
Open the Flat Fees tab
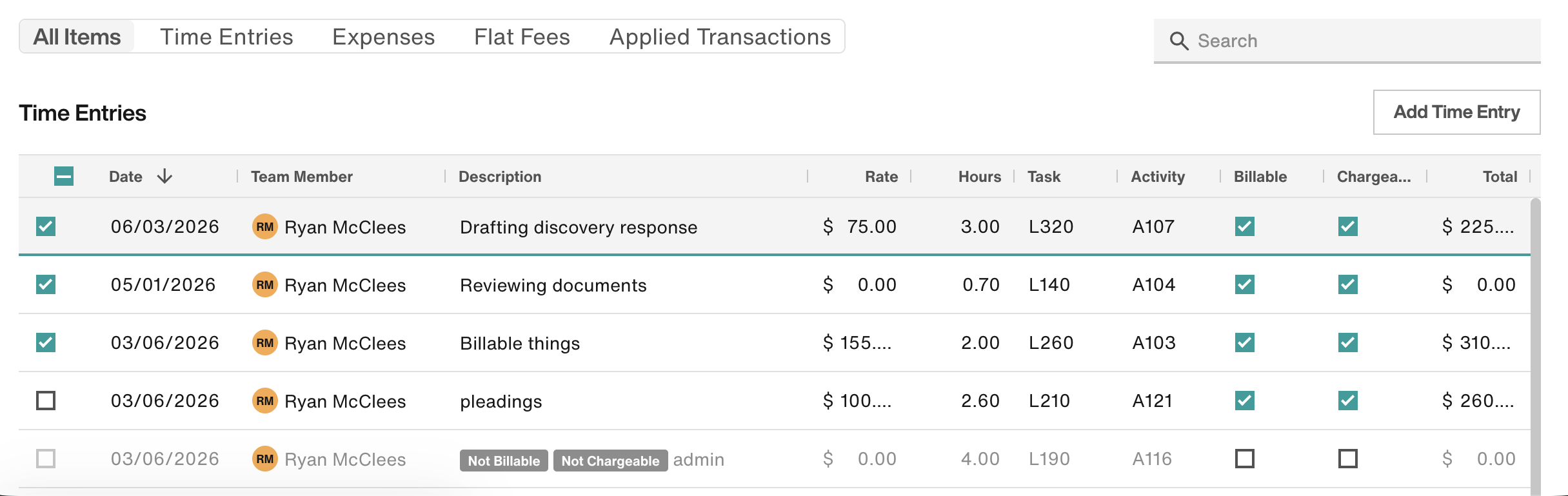point(522,37)
